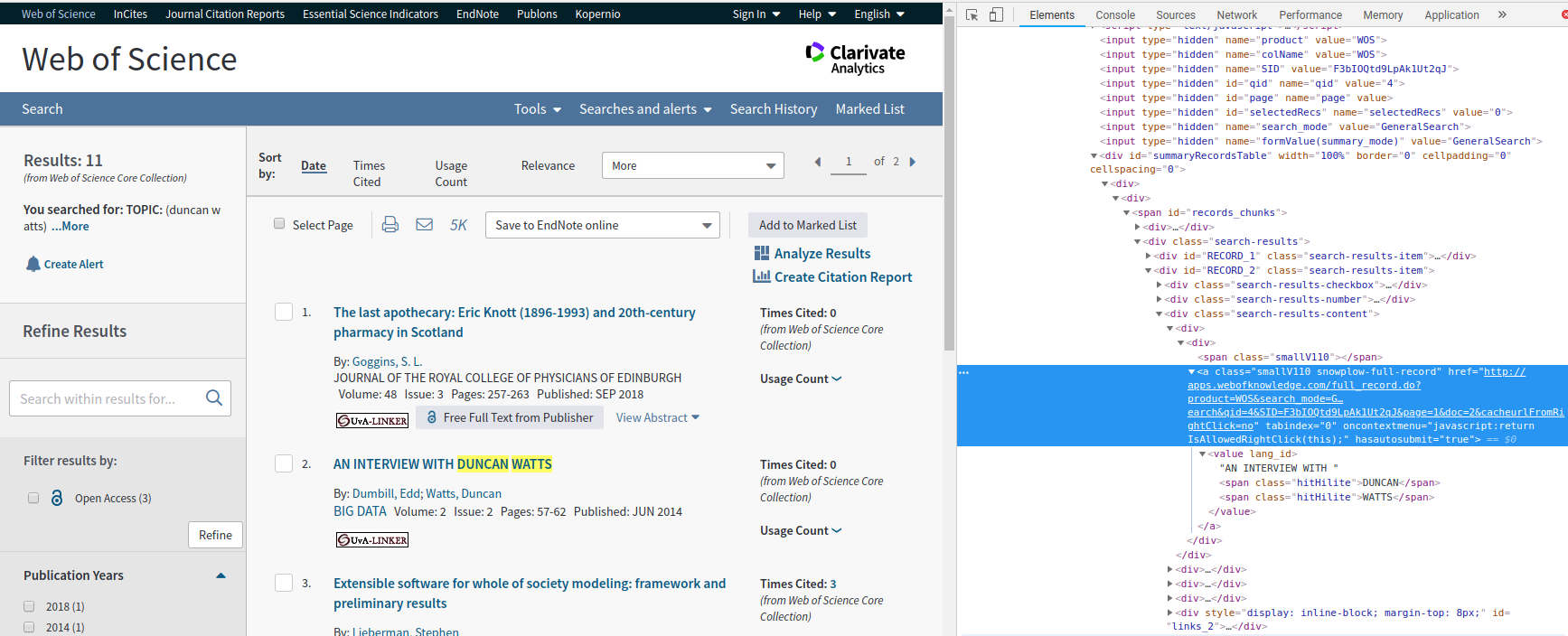Switch to the Sources tab
This screenshot has height=636, width=1568.
click(x=1176, y=14)
